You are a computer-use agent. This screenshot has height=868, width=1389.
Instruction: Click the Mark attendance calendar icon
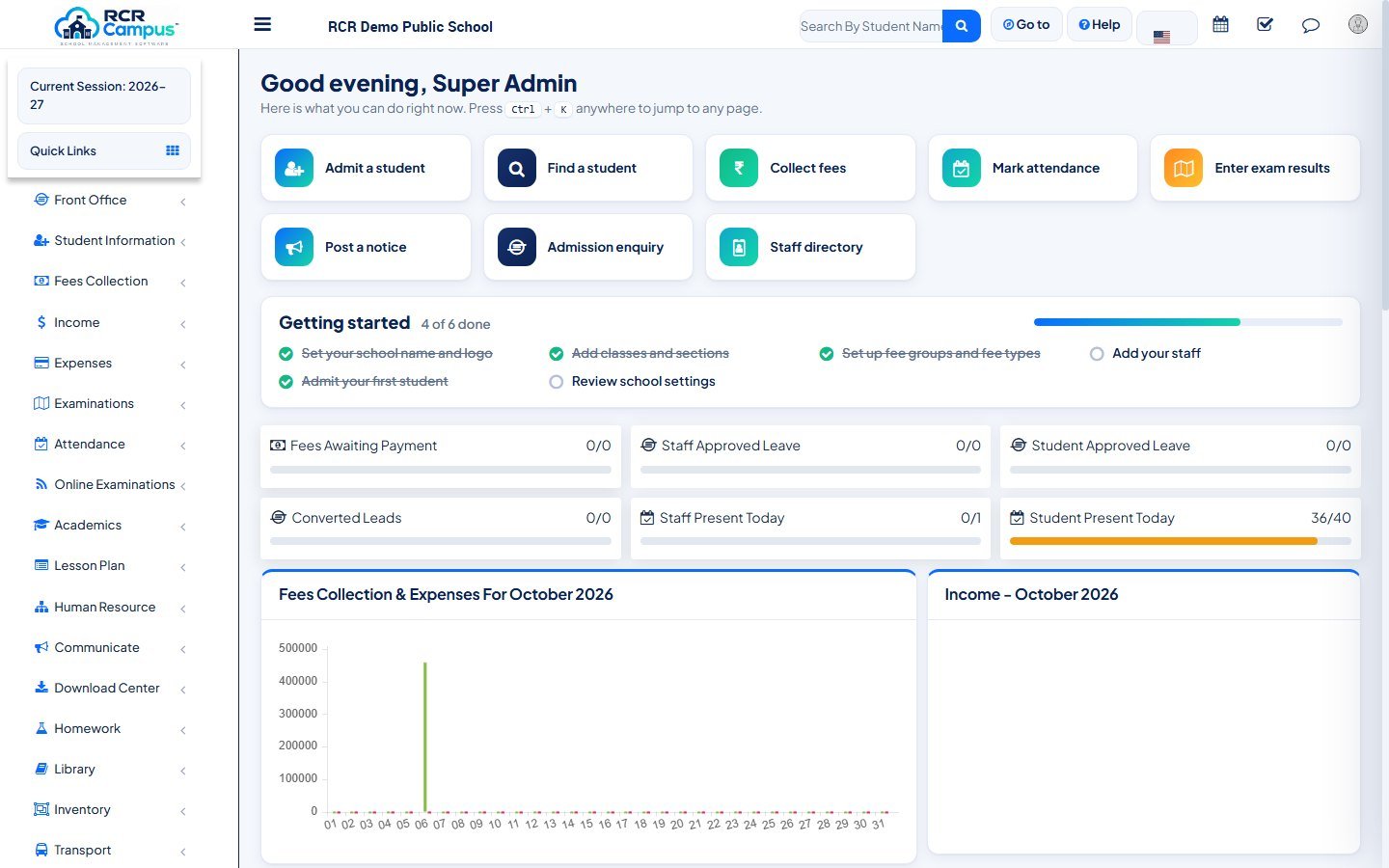tap(962, 168)
